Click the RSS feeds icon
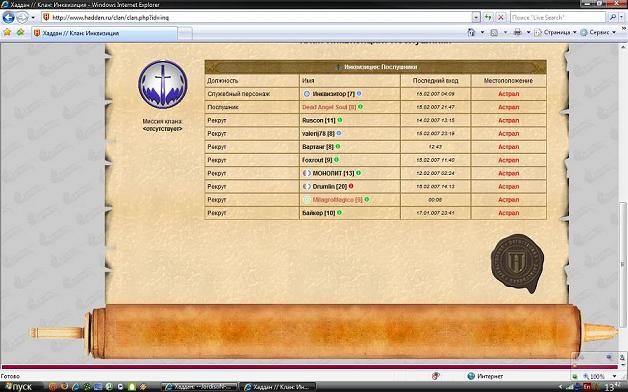The width and height of the screenshot is (628, 392). coord(494,32)
